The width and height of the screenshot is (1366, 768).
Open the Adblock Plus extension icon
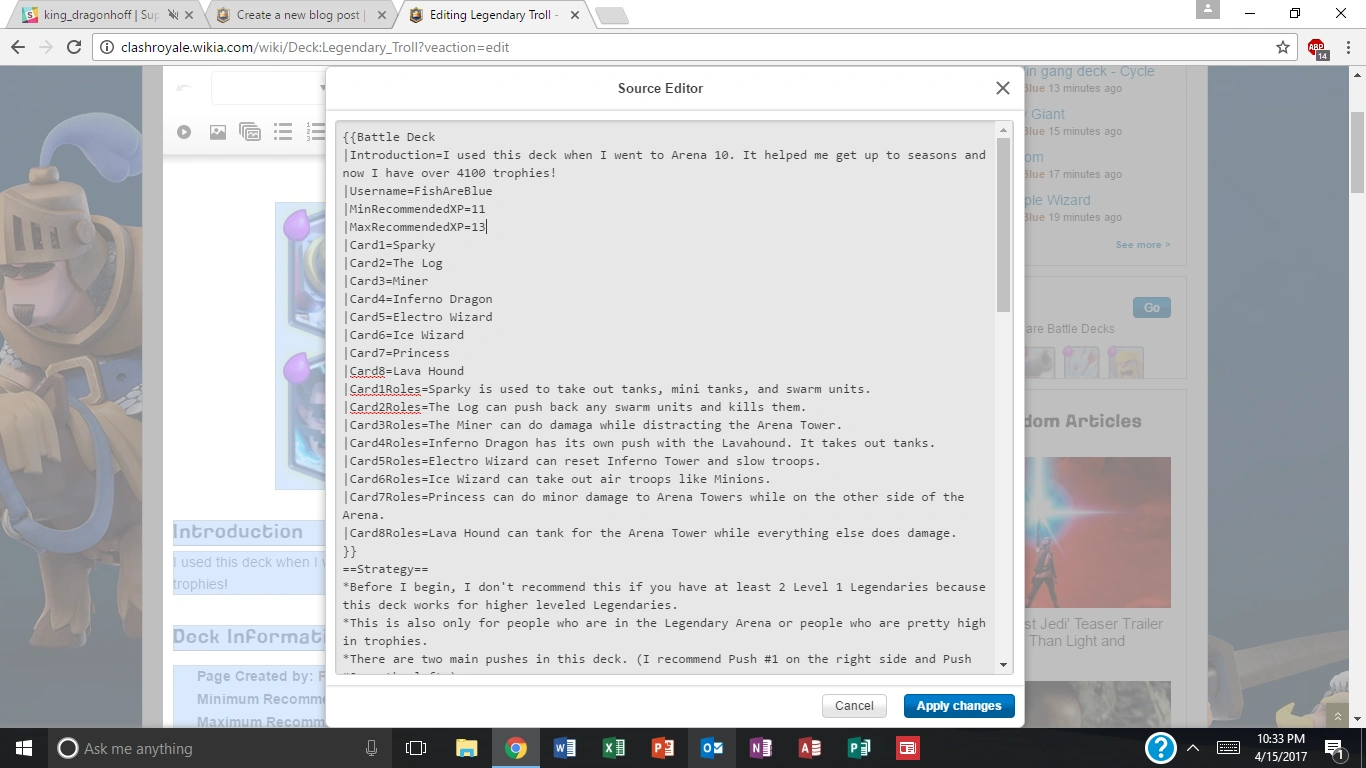click(1317, 48)
